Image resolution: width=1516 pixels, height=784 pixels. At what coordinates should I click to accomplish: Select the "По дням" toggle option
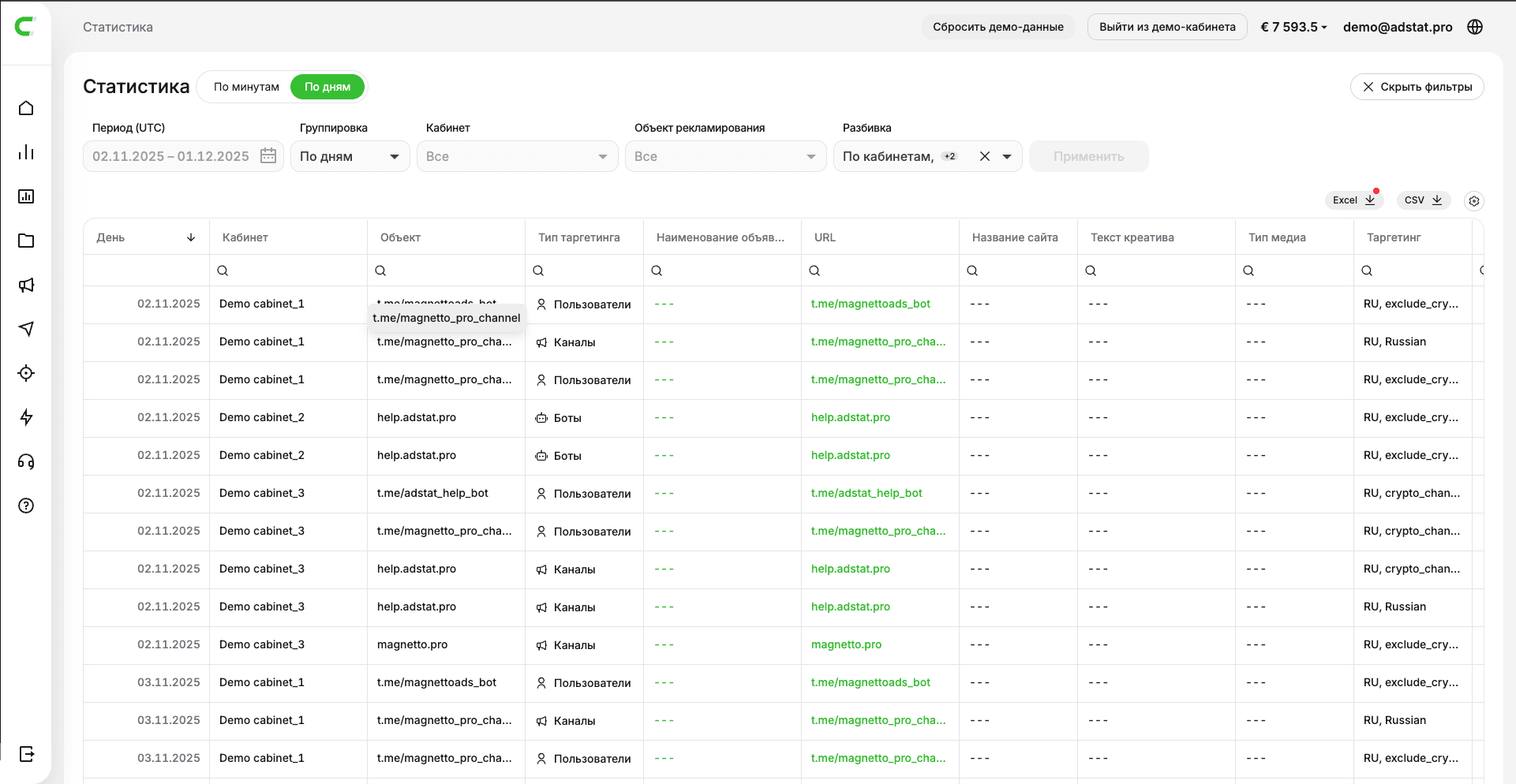pyautogui.click(x=328, y=87)
